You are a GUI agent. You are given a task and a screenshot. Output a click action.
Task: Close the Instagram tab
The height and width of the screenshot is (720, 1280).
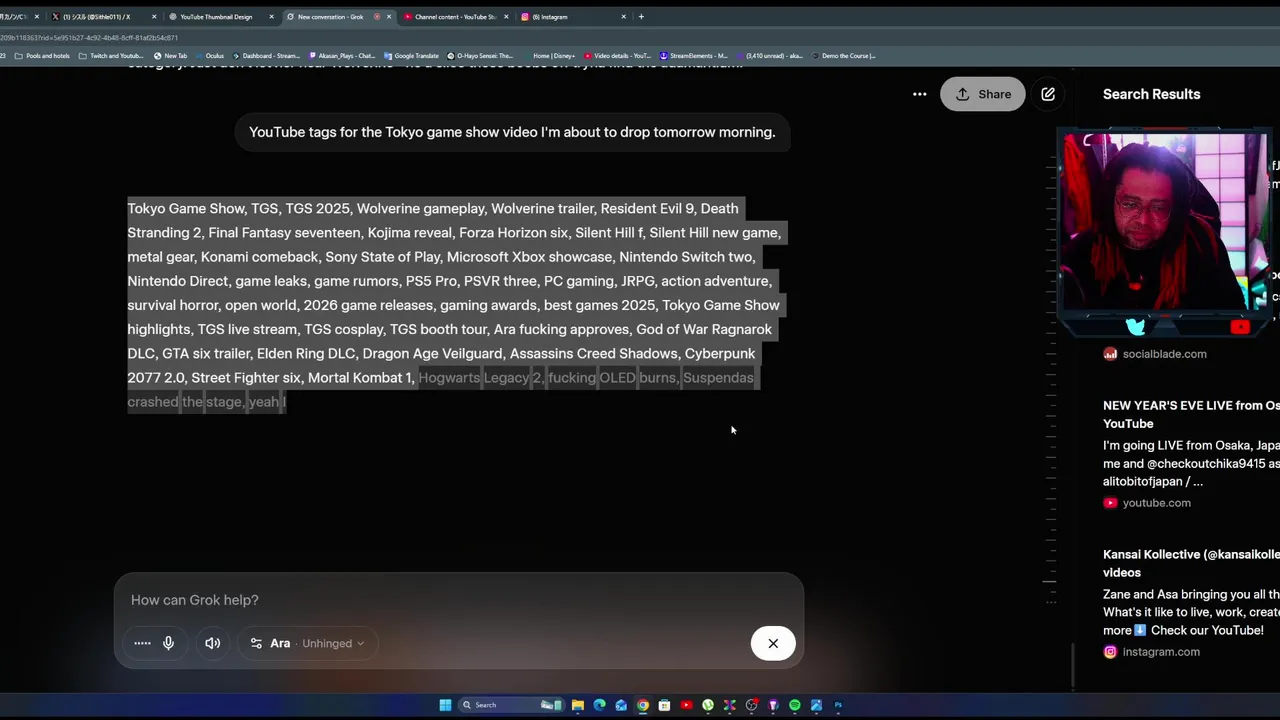(623, 17)
